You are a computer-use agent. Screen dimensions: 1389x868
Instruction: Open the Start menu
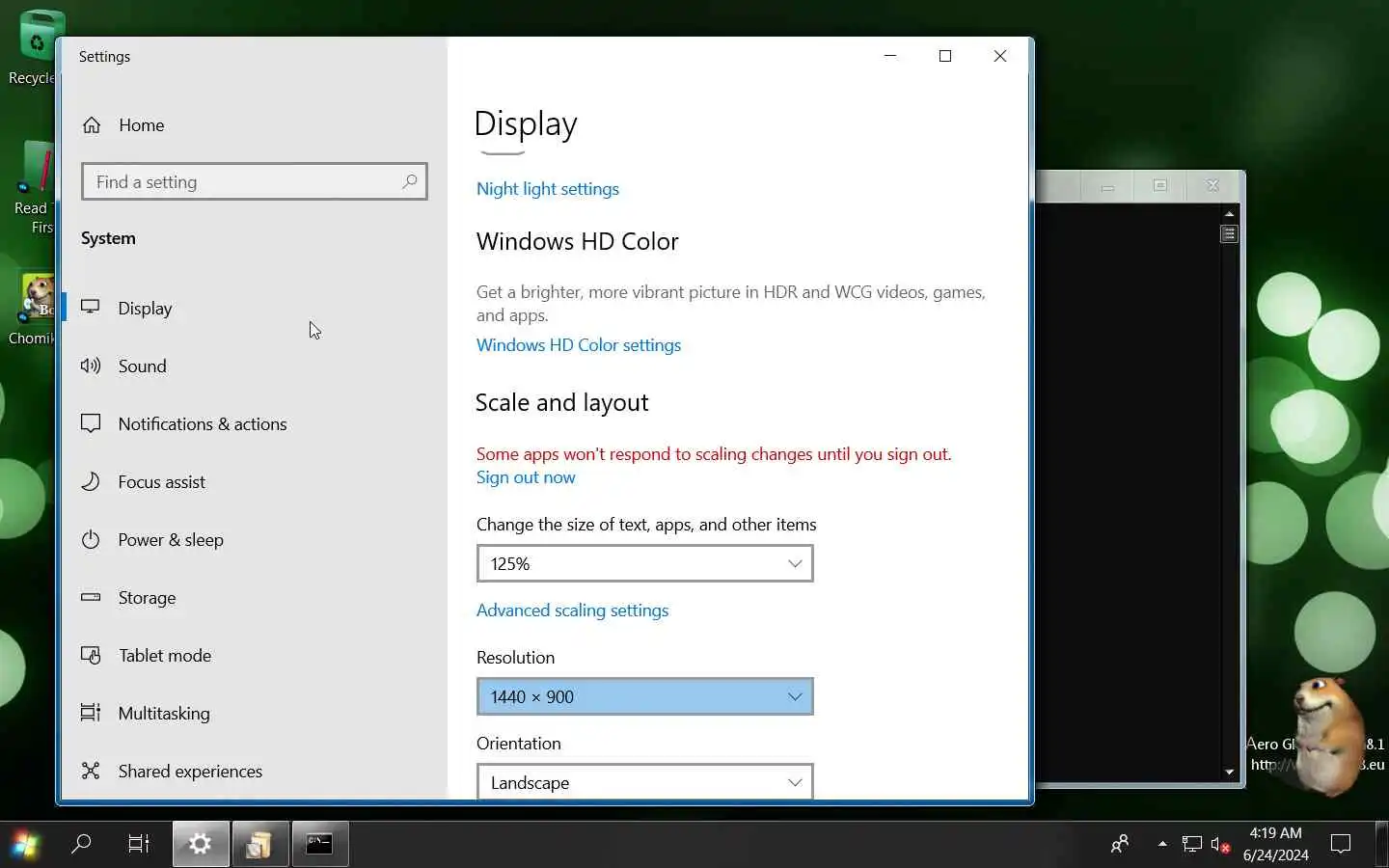click(25, 845)
